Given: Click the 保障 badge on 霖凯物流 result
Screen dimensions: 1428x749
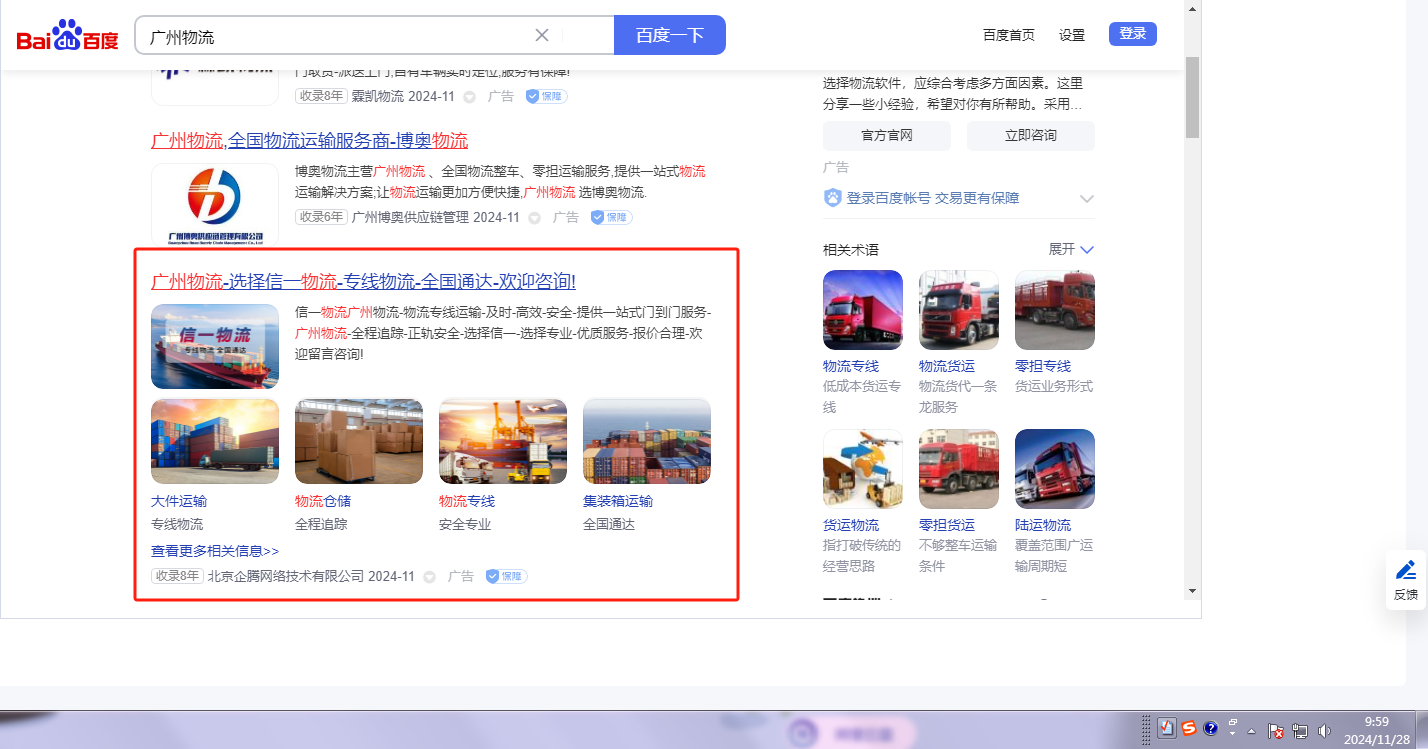Looking at the screenshot, I should coord(546,96).
